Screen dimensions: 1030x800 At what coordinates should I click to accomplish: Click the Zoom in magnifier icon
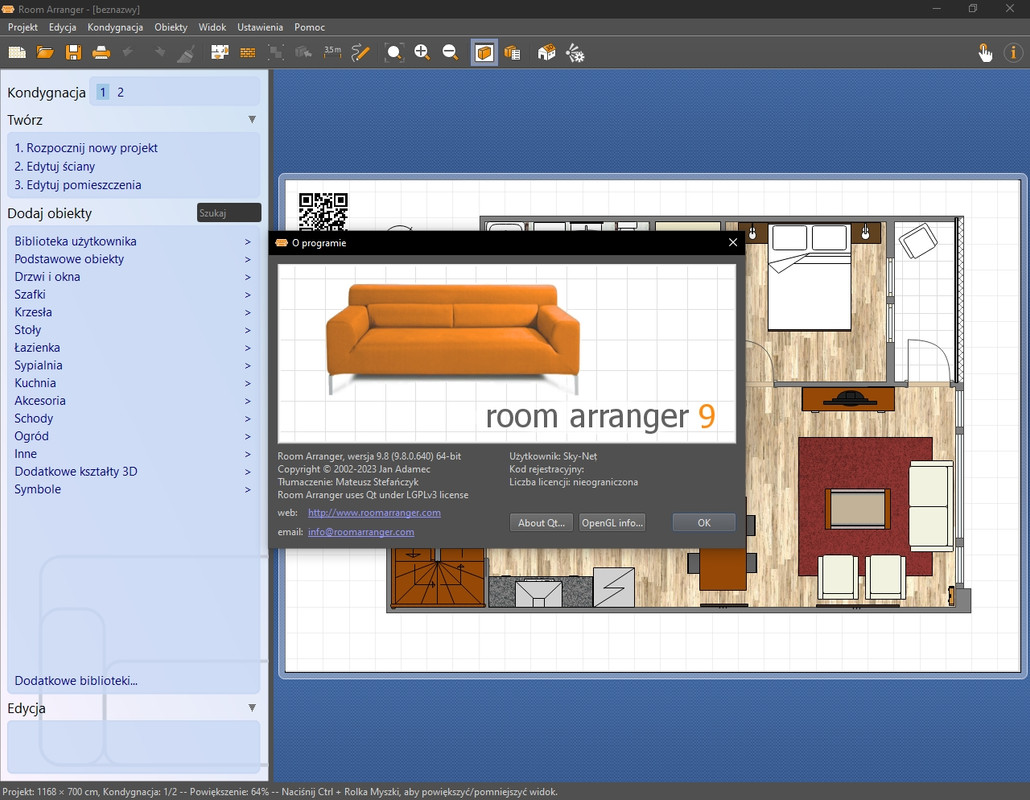[x=422, y=53]
